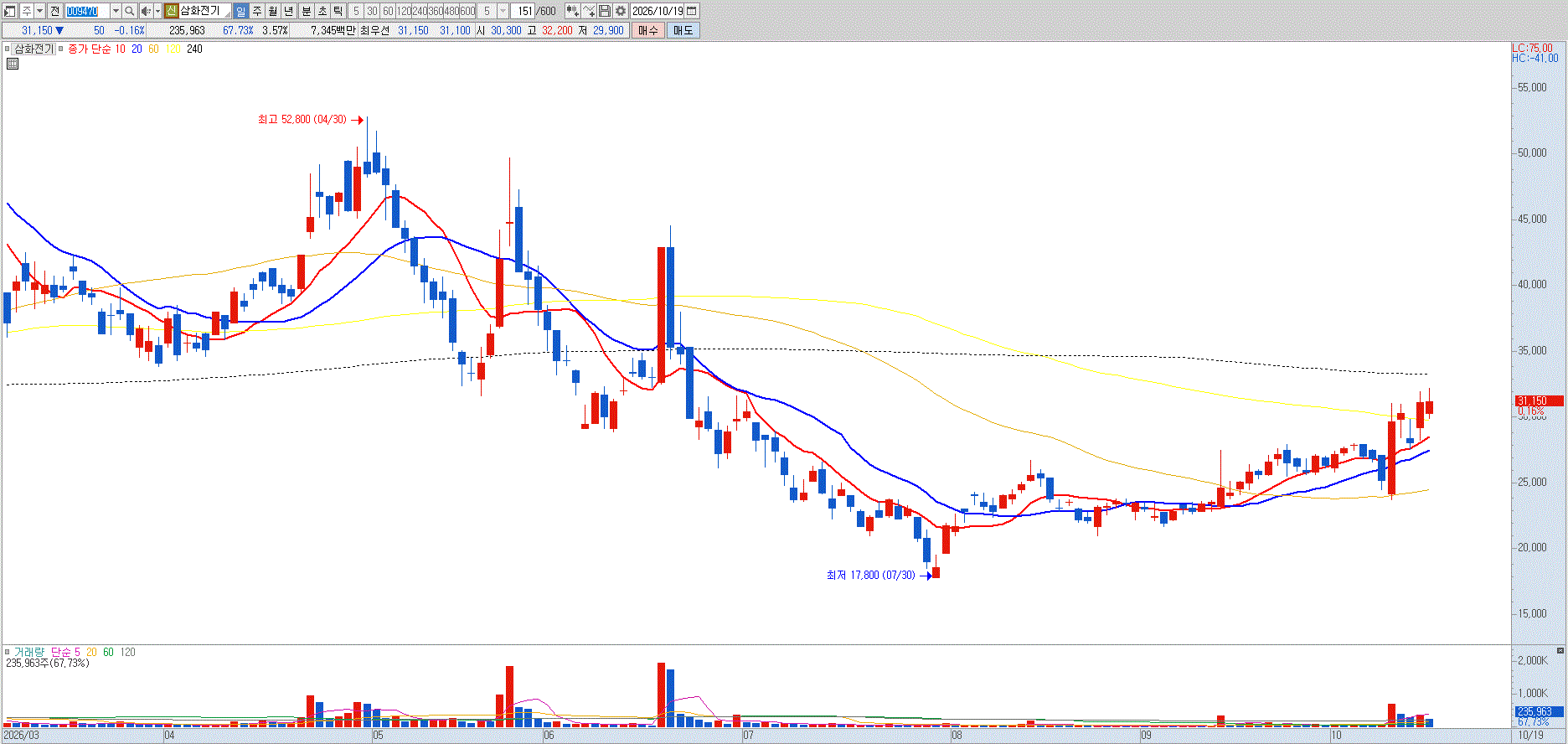Open the stock search magnifier
Viewport: 1568px width, 744px height.
130,11
